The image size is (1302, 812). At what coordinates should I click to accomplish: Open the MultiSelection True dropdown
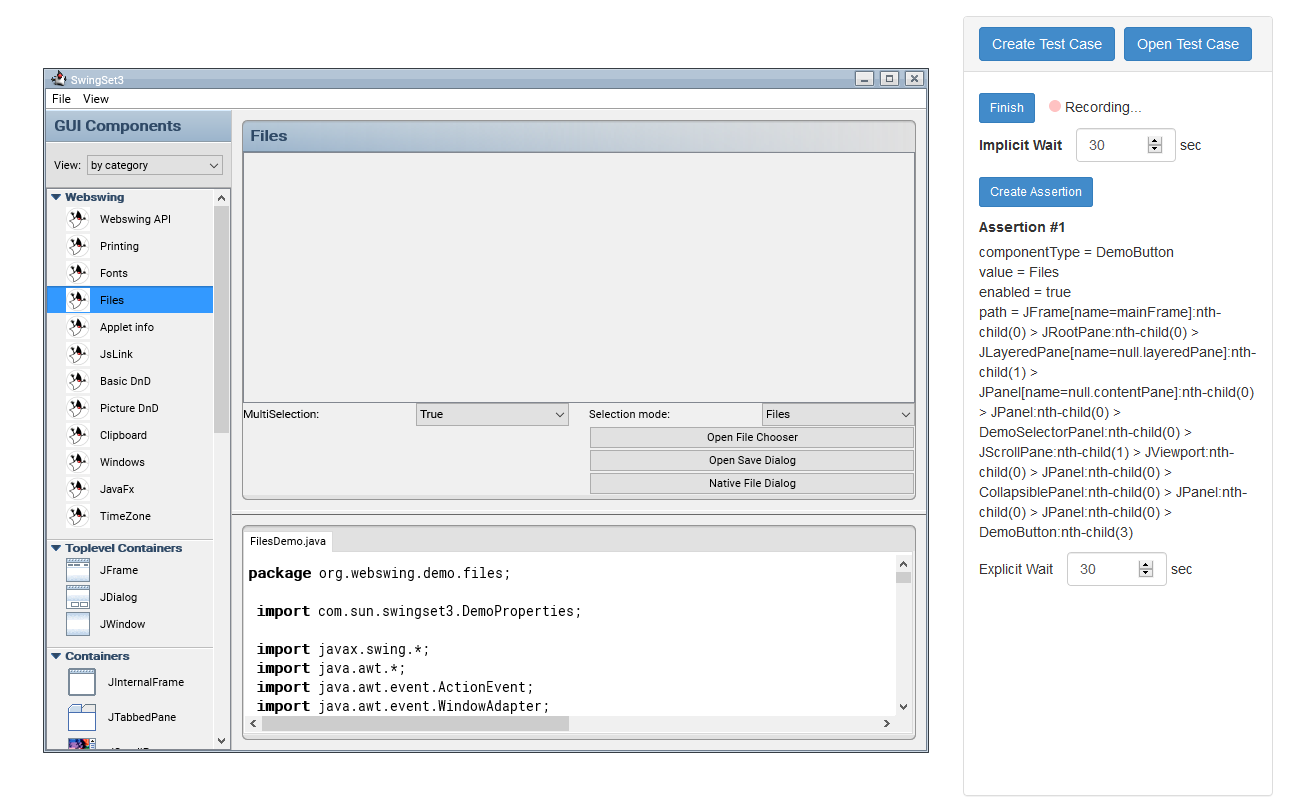tap(492, 414)
